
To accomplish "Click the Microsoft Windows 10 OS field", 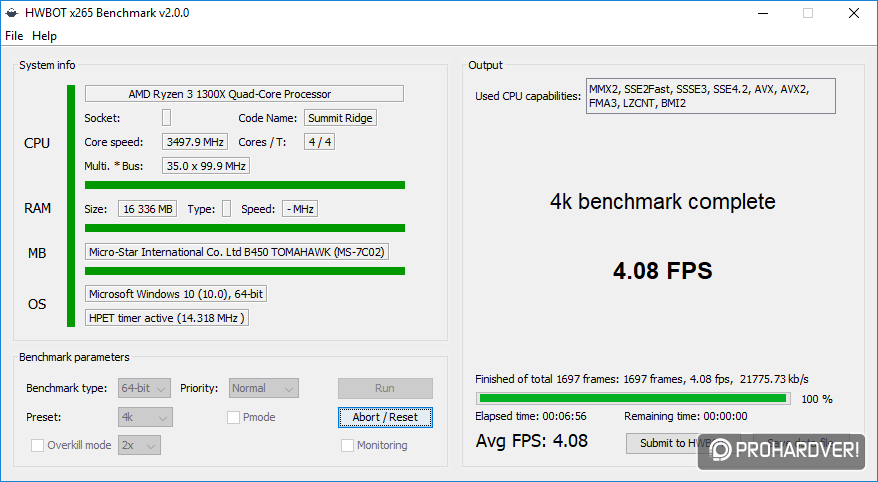I will 176,294.
